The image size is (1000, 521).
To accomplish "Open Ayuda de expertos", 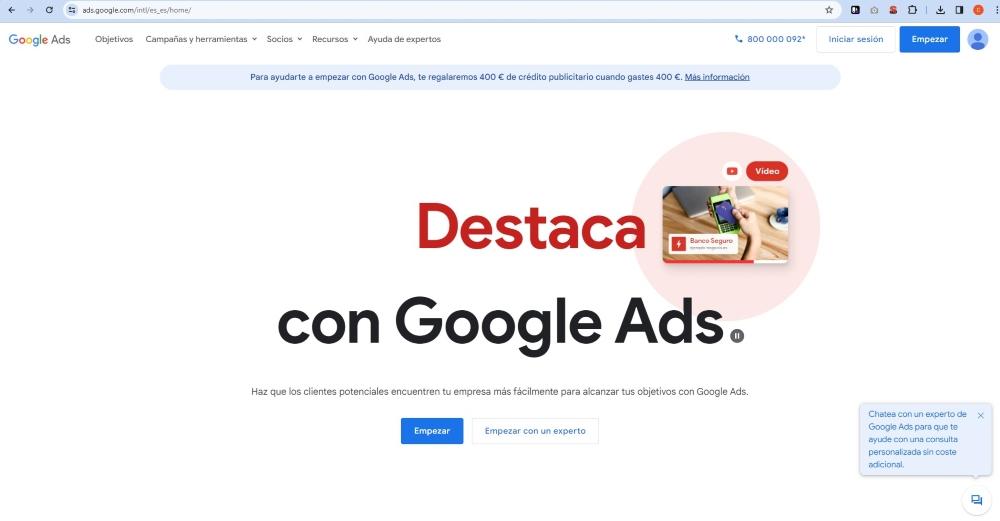I will (x=404, y=39).
